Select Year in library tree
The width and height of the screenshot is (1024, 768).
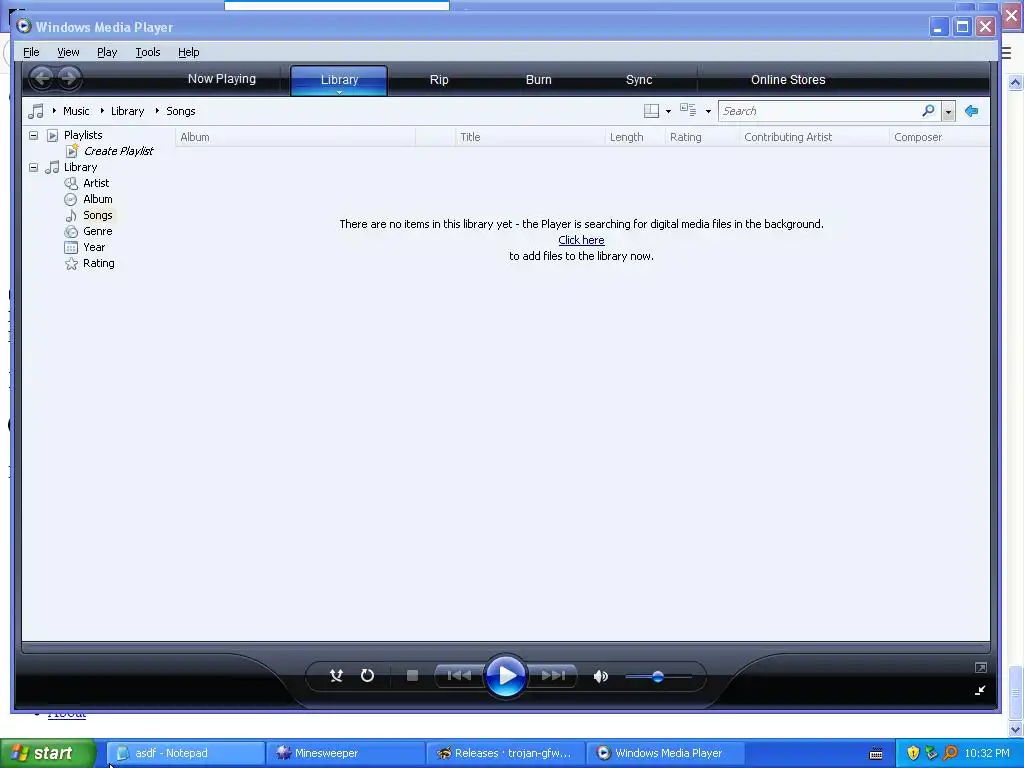(x=94, y=247)
